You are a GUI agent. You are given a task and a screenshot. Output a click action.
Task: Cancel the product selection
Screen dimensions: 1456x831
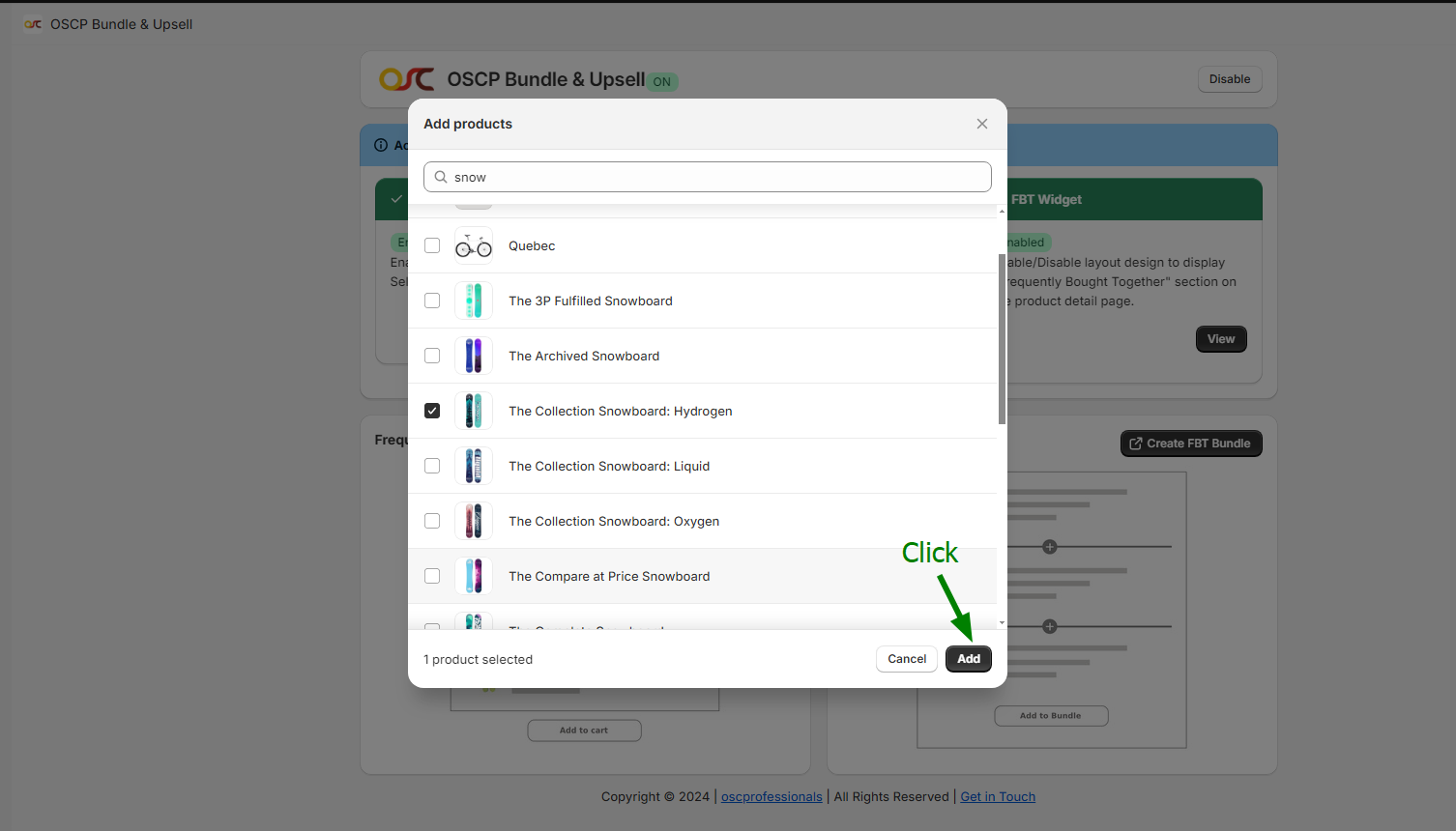(906, 659)
